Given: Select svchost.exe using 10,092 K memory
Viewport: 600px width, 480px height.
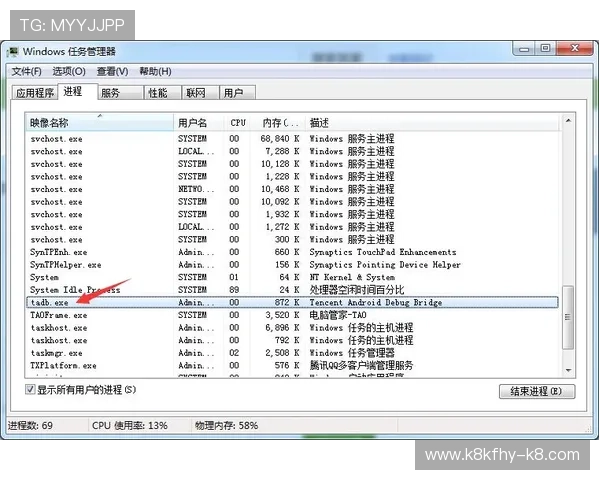Looking at the screenshot, I should [x=292, y=202].
